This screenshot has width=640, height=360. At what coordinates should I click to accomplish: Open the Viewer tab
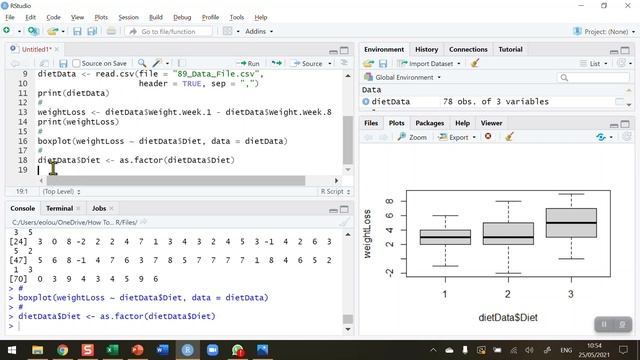pos(491,123)
